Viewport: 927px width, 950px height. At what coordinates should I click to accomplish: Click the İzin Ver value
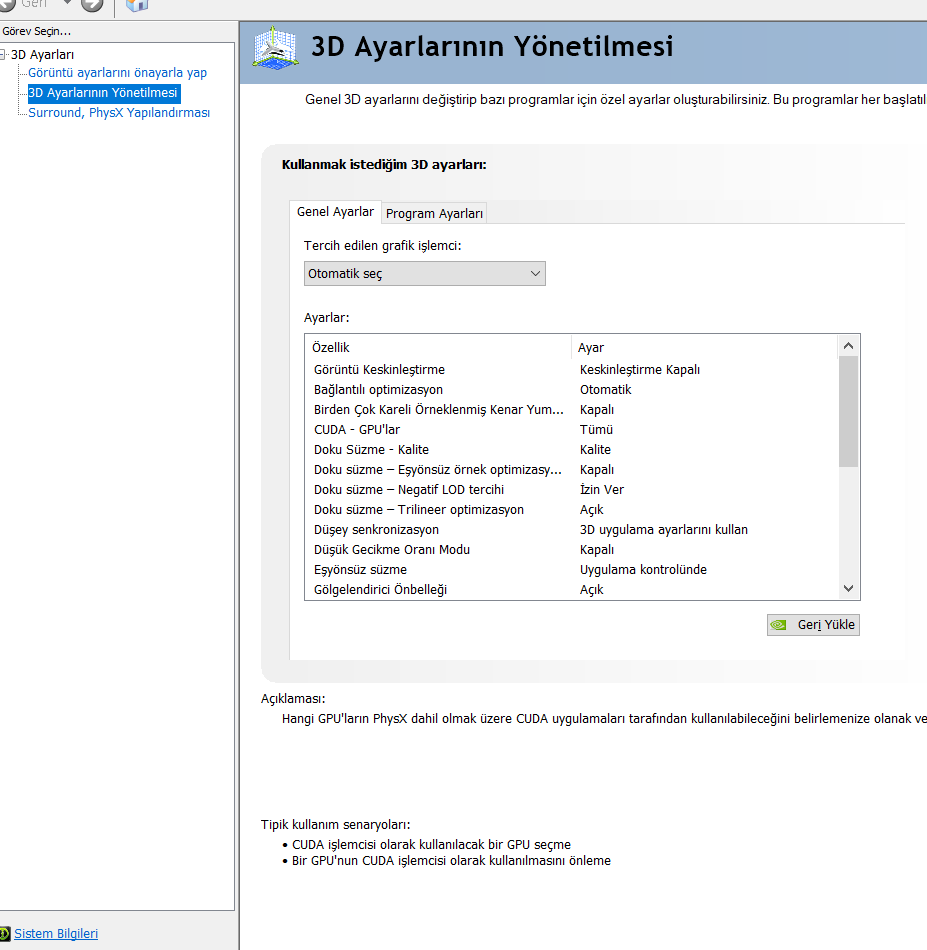tap(602, 490)
